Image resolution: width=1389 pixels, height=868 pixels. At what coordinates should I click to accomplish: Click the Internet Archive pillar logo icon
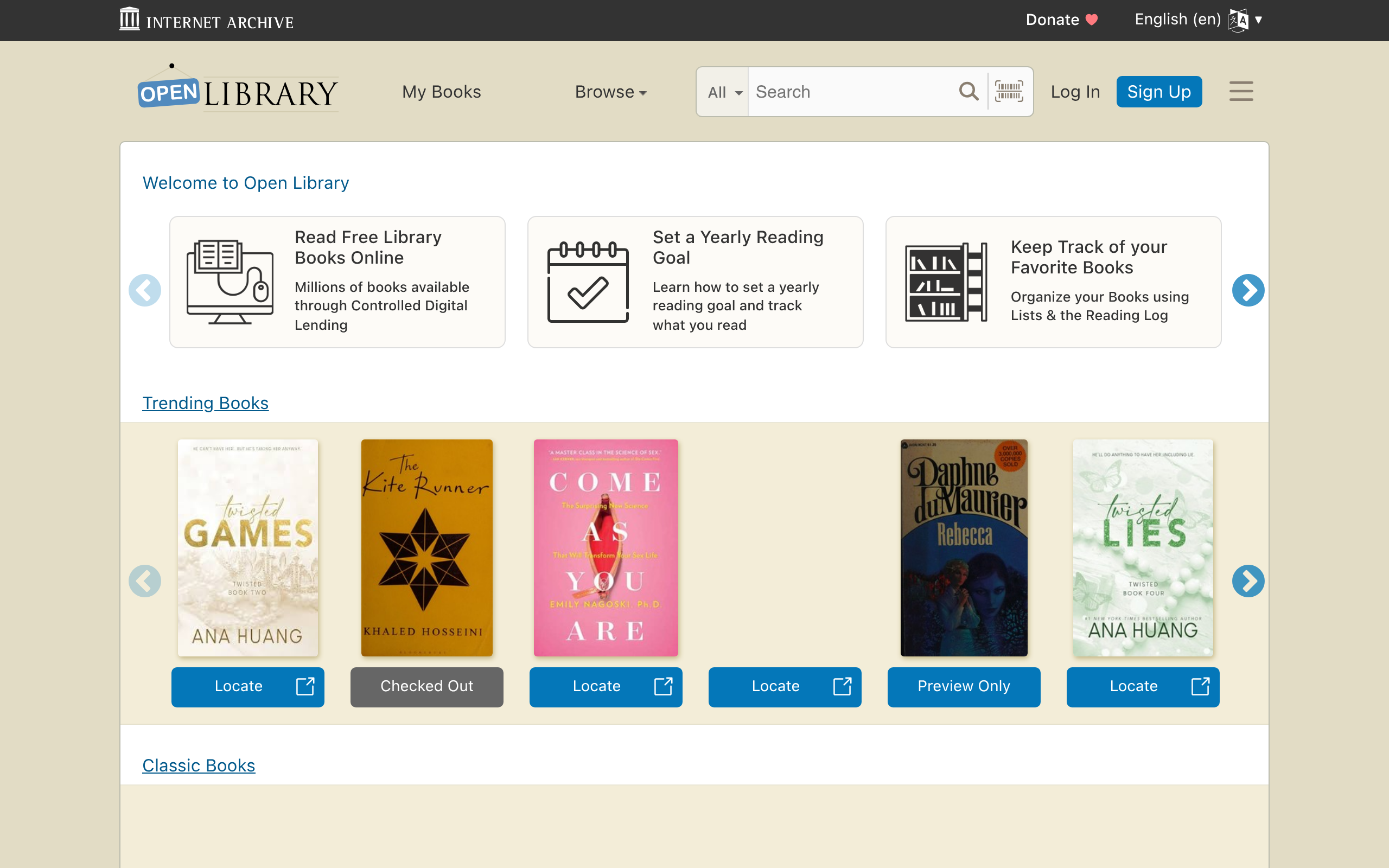pyautogui.click(x=129, y=18)
